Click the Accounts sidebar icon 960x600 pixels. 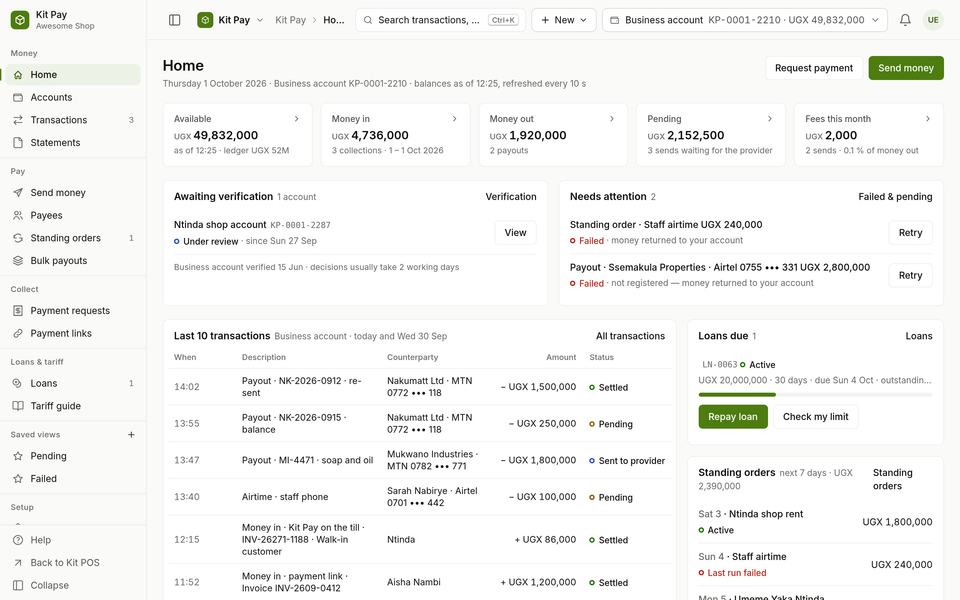18,97
